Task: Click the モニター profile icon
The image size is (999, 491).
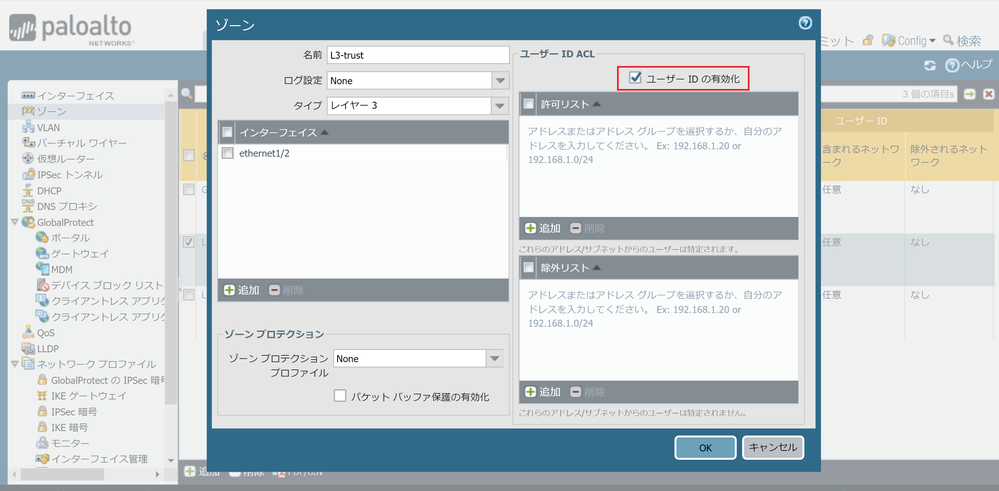Action: click(42, 443)
